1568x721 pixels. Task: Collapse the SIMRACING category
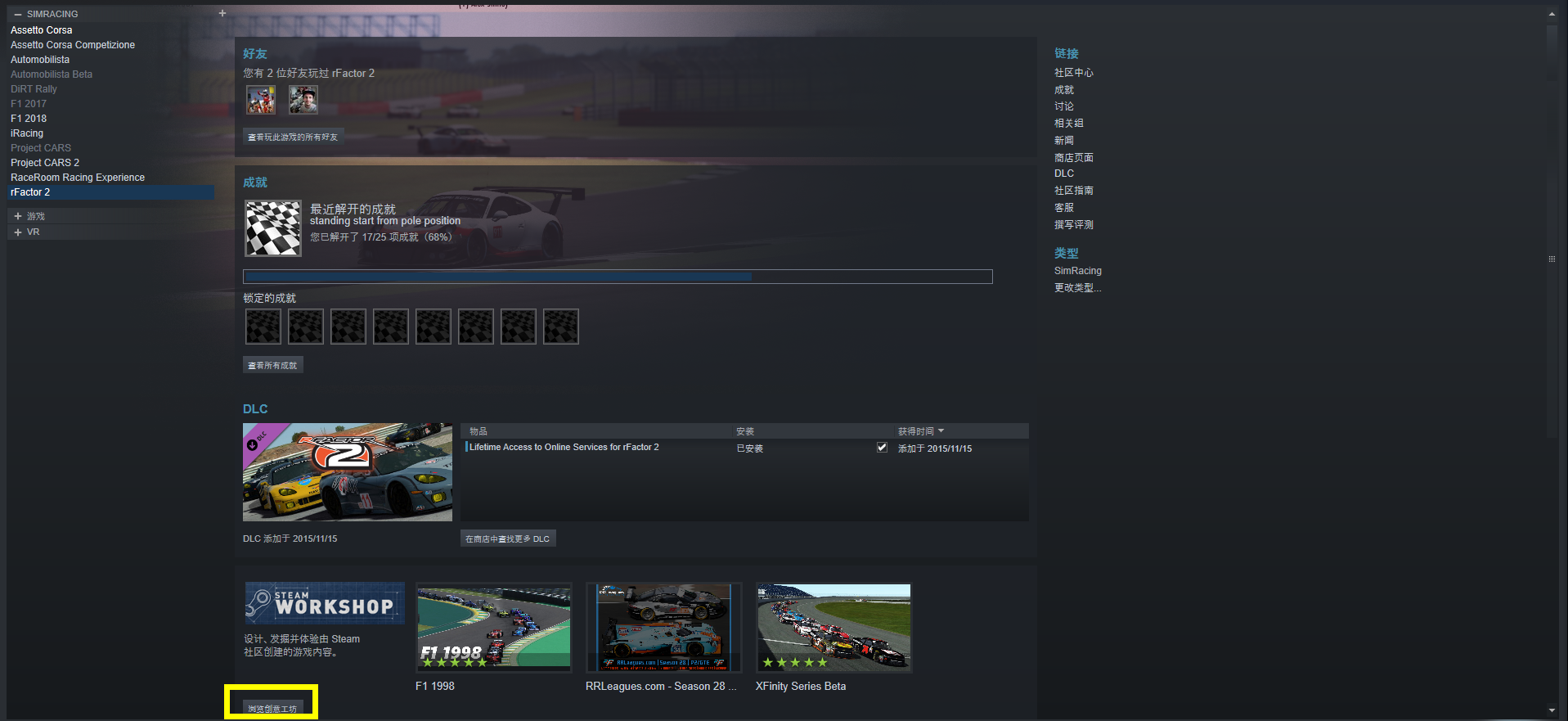pos(18,14)
